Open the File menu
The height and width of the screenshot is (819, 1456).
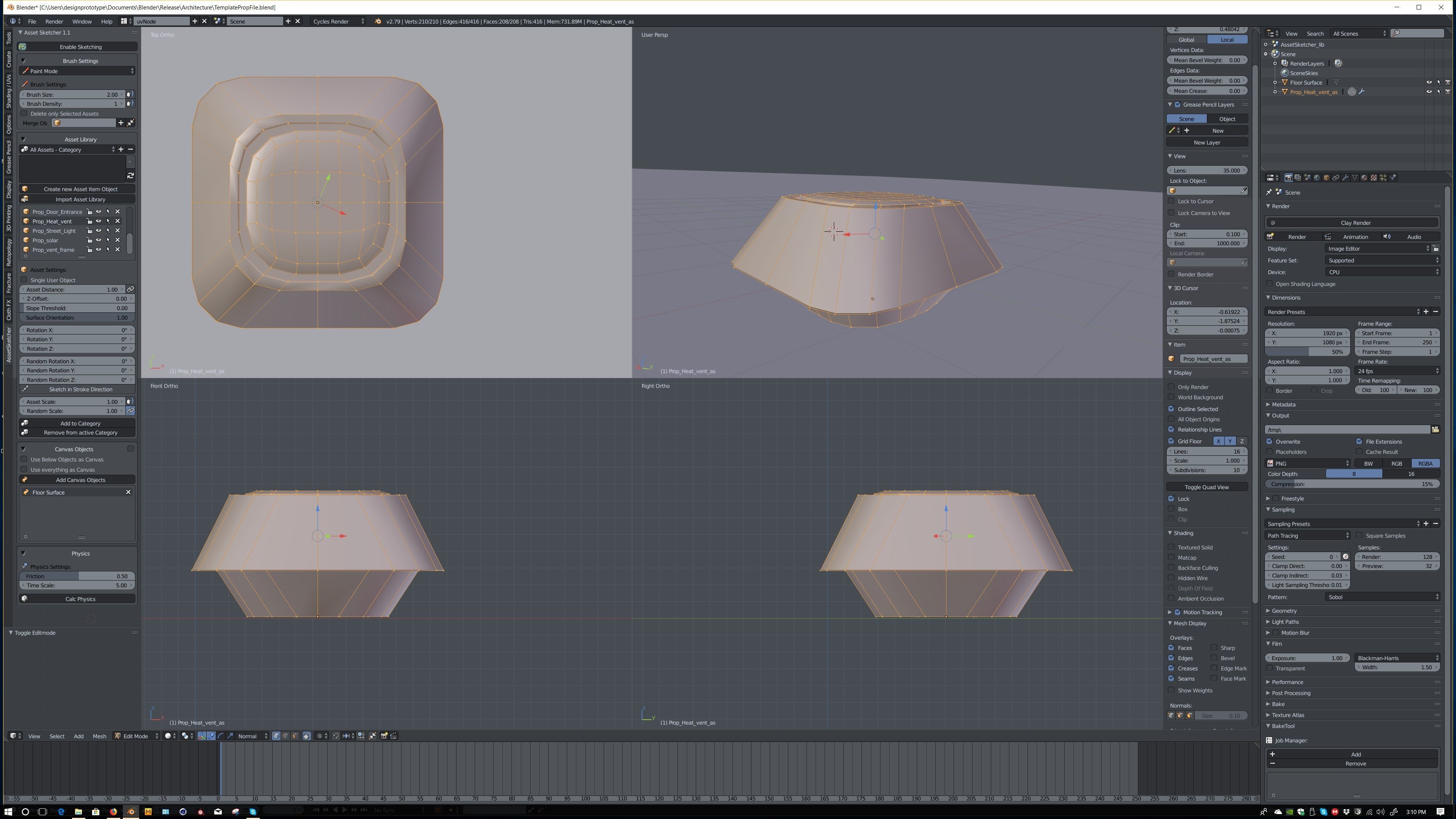coord(32,22)
